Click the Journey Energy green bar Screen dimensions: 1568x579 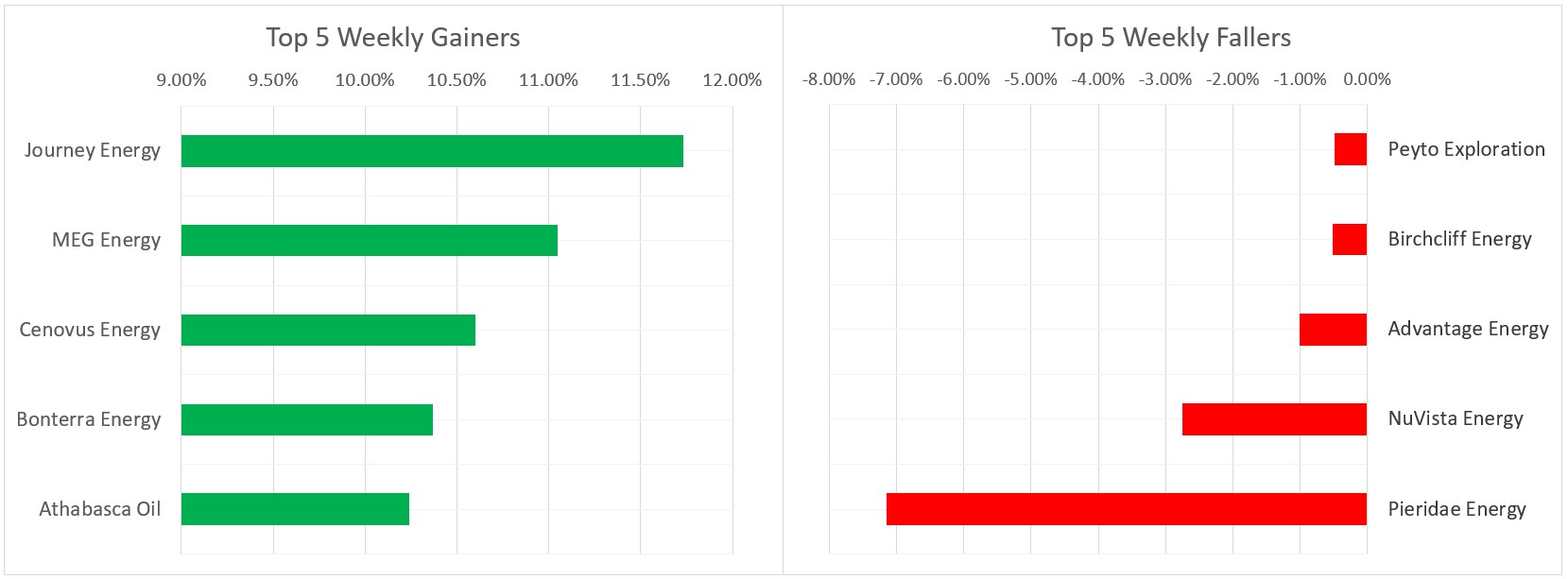[432, 151]
